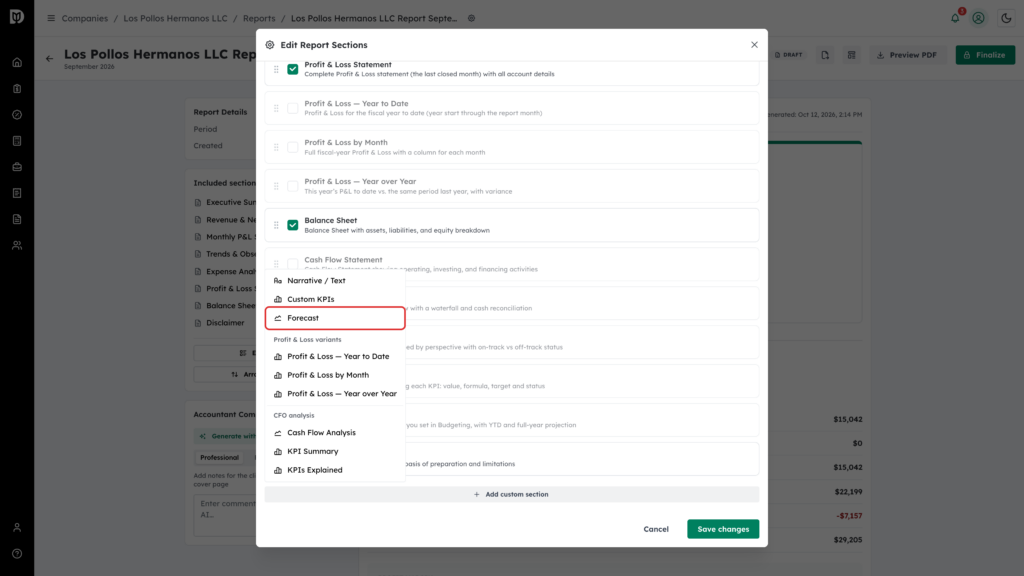1024x576 pixels.
Task: Click Add custom section
Action: click(x=511, y=494)
